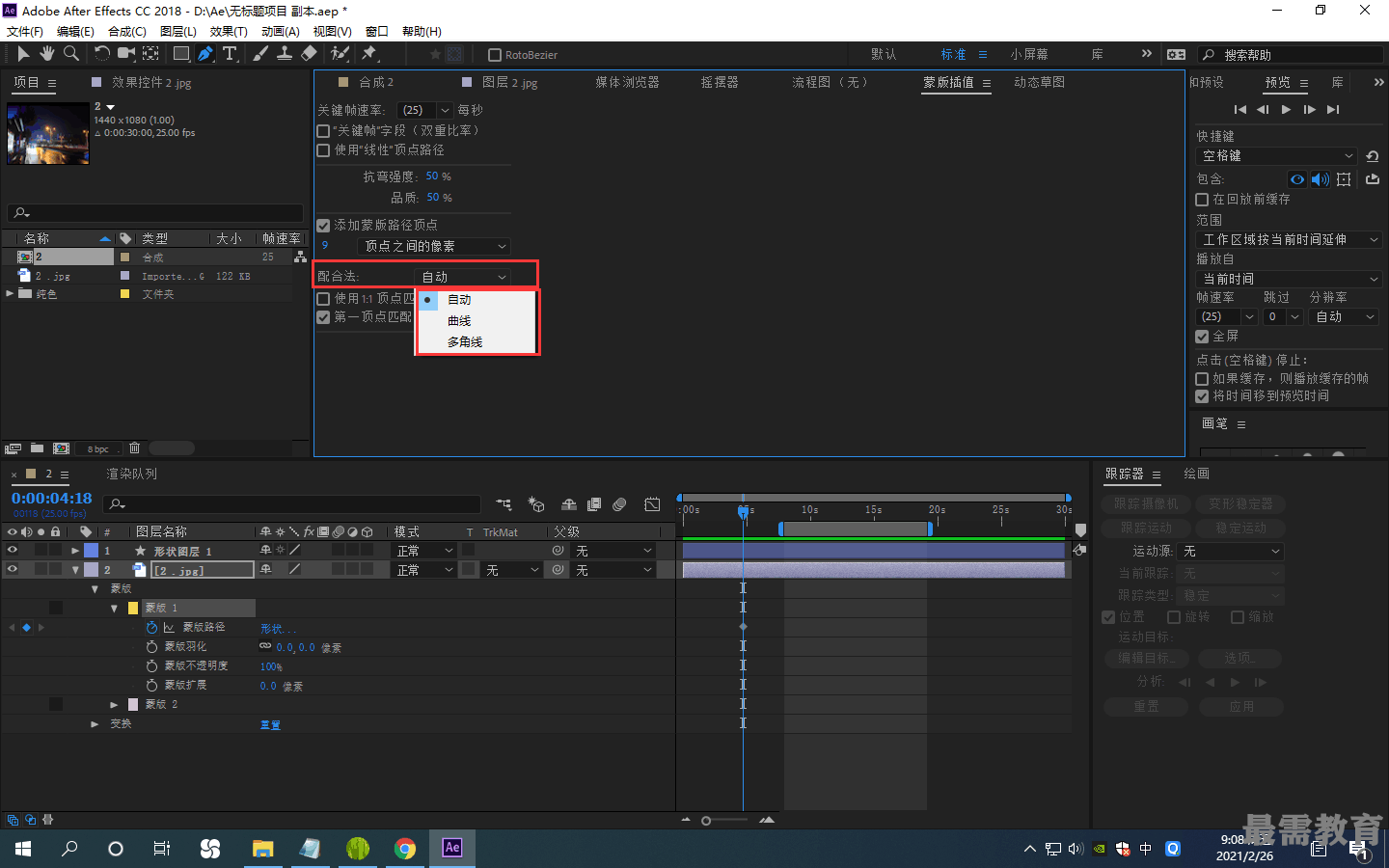Select the Rectangle shape tool
Viewport: 1389px width, 868px height.
[x=180, y=54]
